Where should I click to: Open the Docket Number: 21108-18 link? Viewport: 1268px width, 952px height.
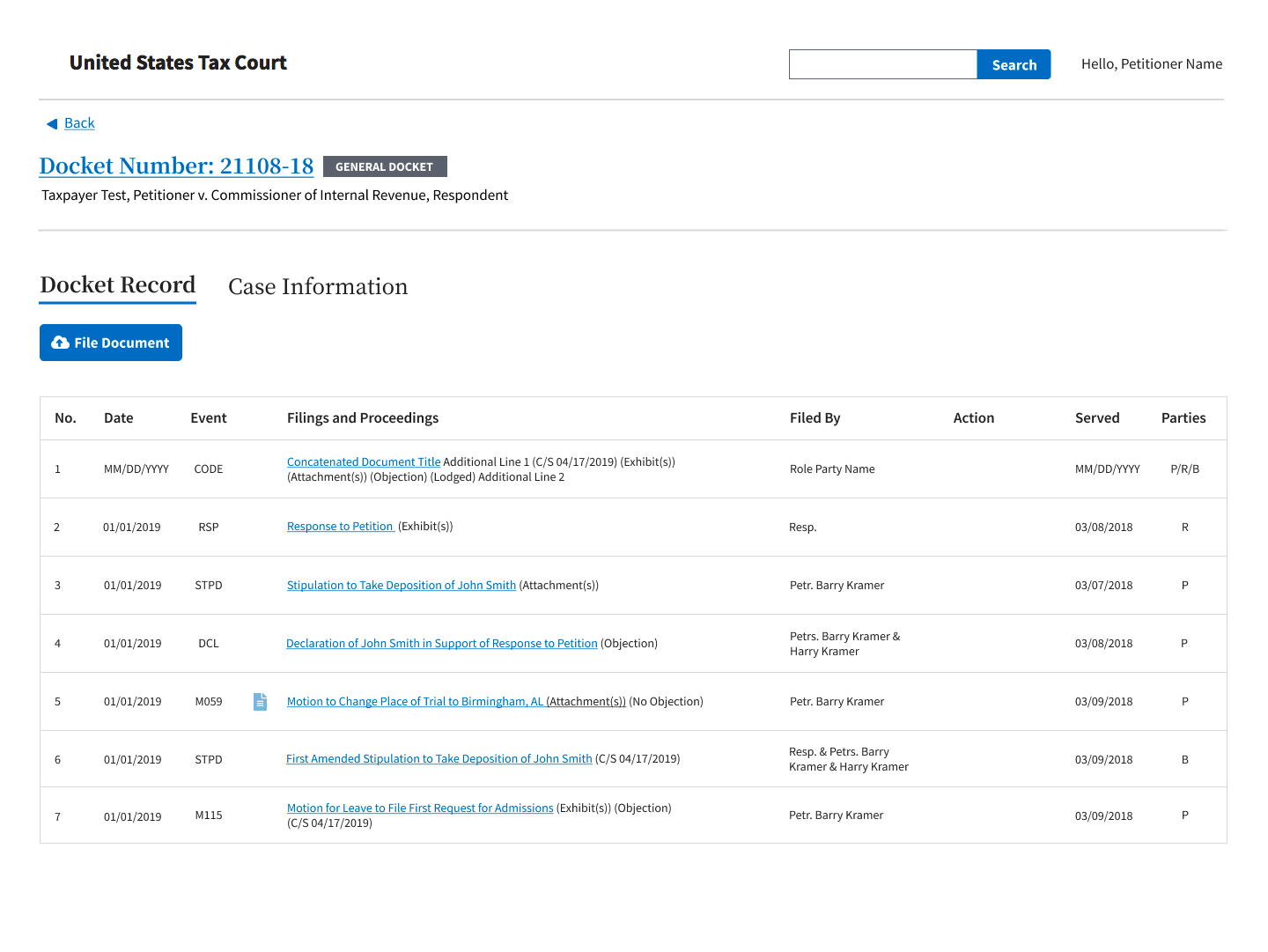pyautogui.click(x=176, y=166)
